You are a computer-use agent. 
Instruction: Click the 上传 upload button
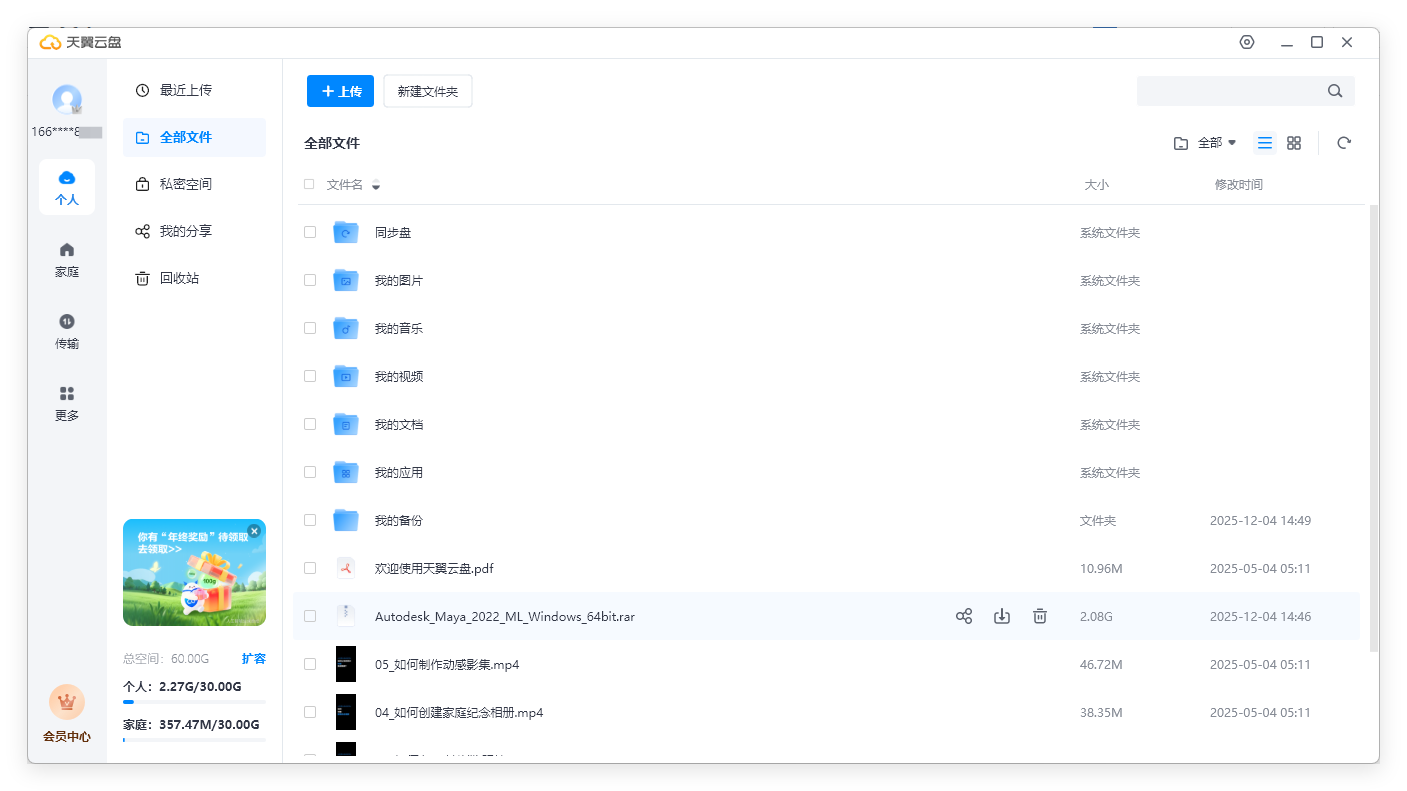coord(340,91)
